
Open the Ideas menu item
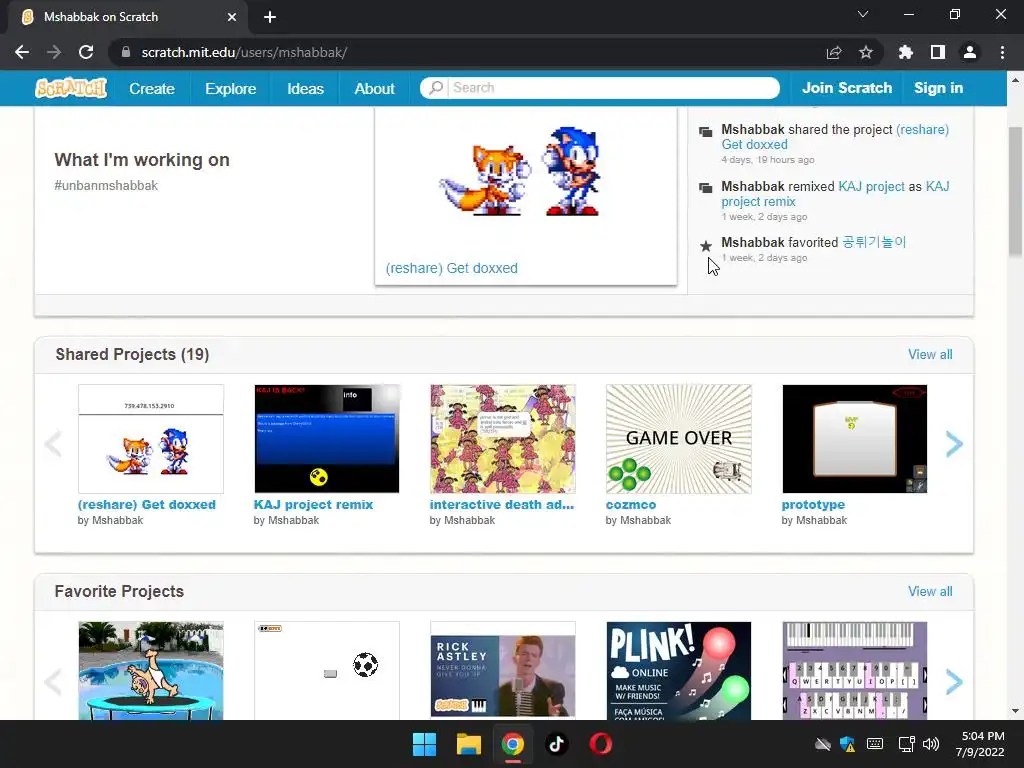pos(305,88)
